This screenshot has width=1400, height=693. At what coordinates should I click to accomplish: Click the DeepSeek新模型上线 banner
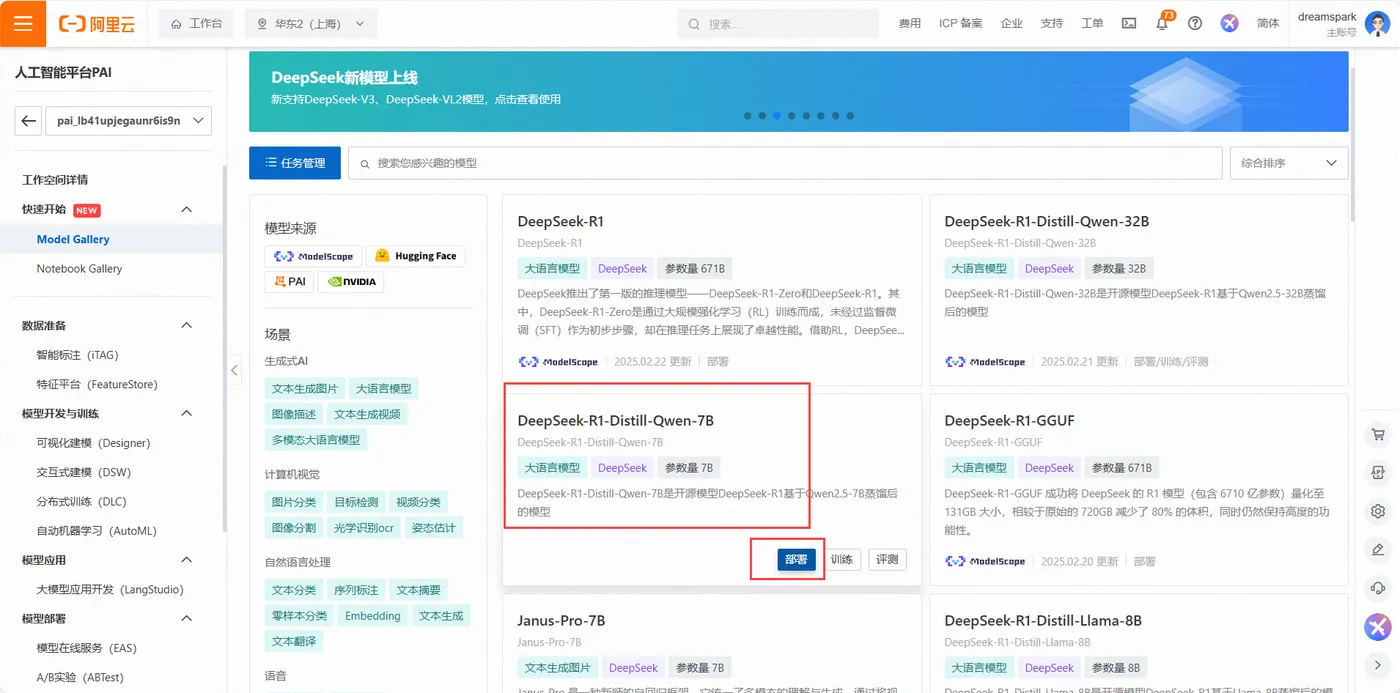[x=799, y=92]
